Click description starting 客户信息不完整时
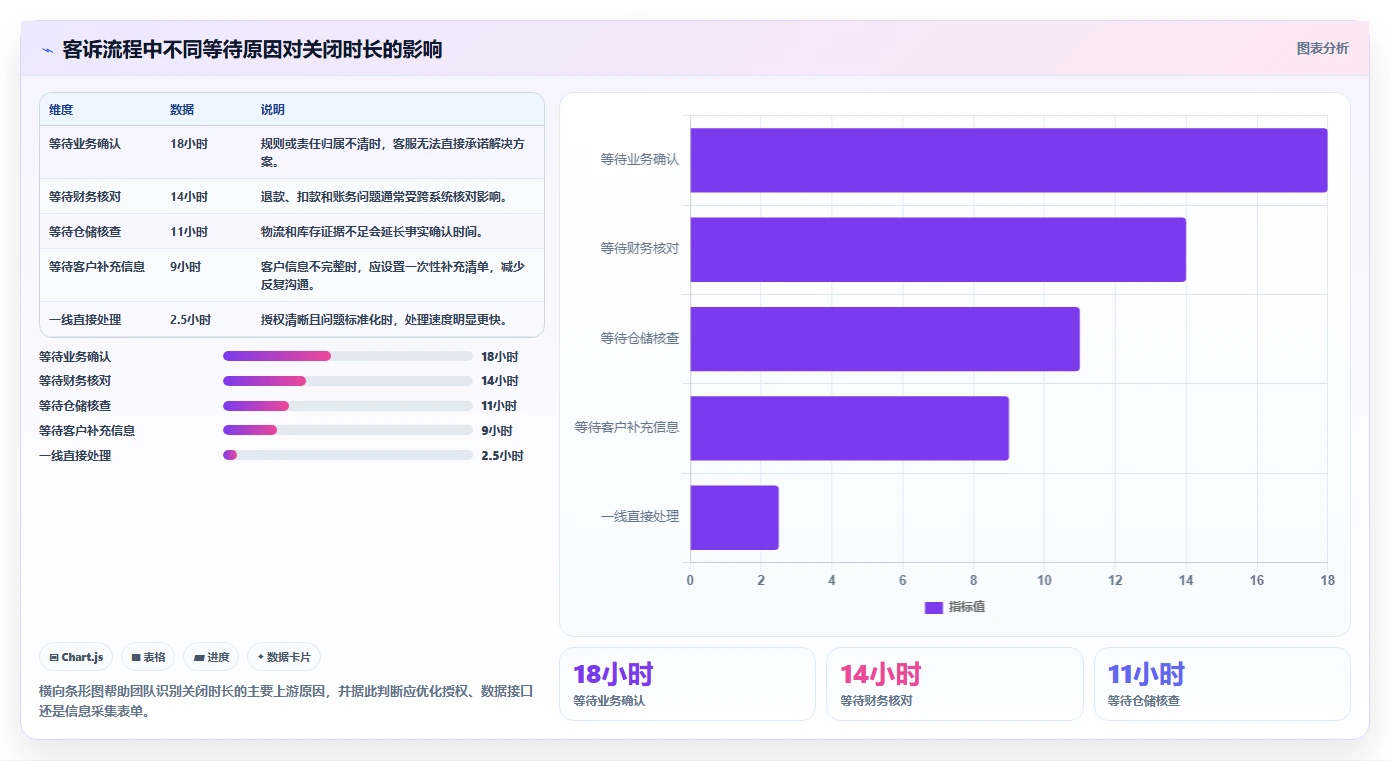Viewport: 1390px width, 761px height. 393,276
